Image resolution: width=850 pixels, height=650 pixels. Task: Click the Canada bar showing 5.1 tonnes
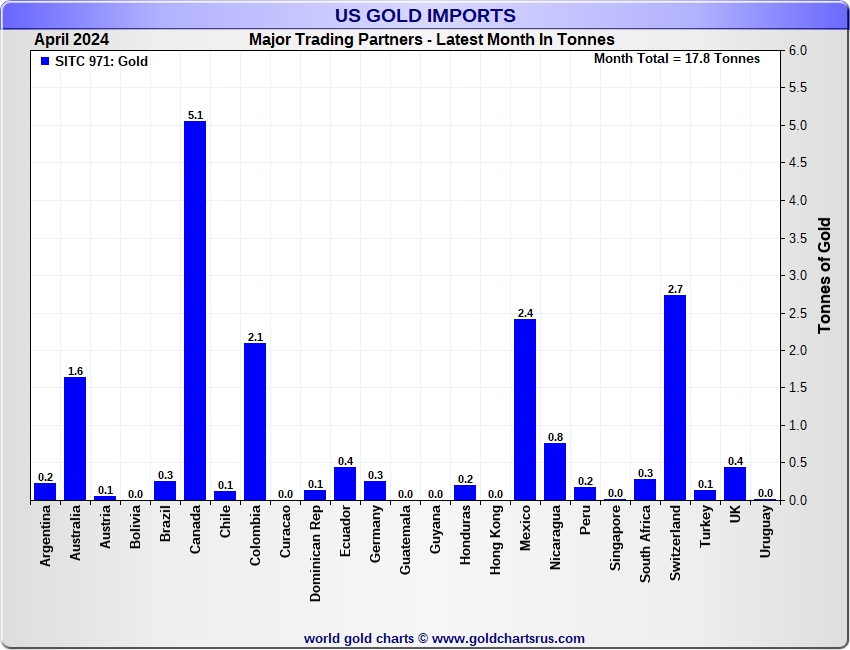click(x=195, y=310)
